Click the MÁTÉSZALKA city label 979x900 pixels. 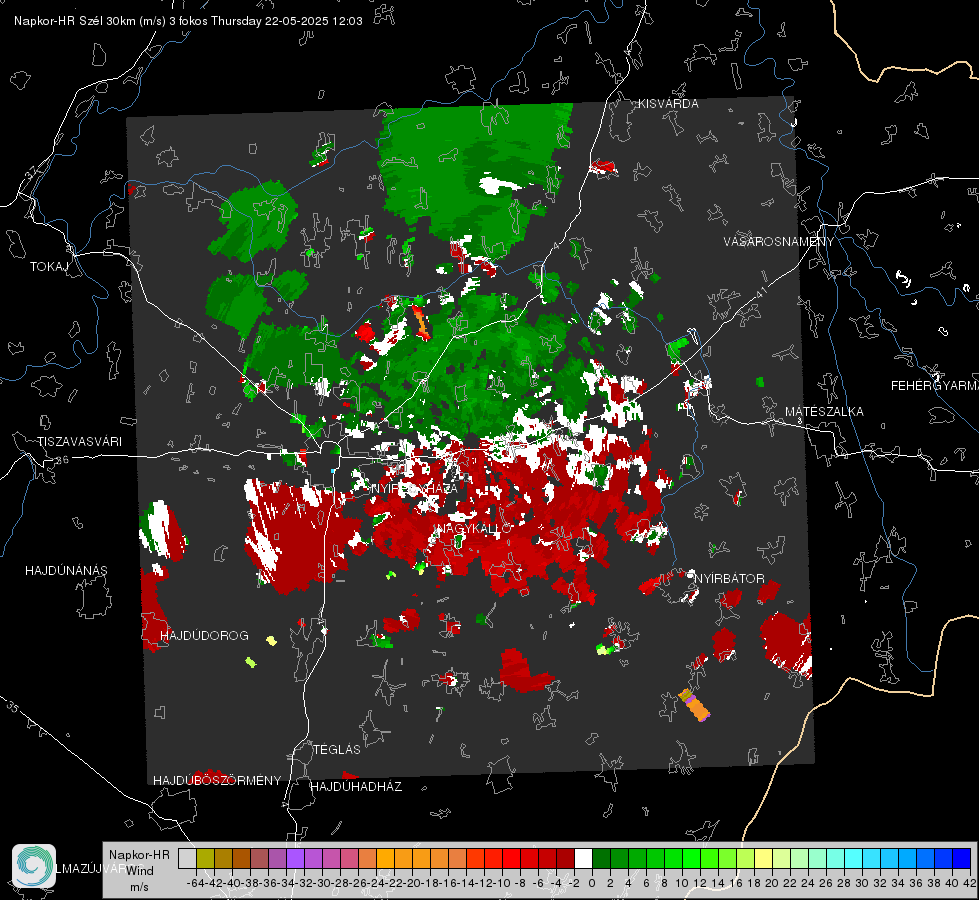pos(824,412)
